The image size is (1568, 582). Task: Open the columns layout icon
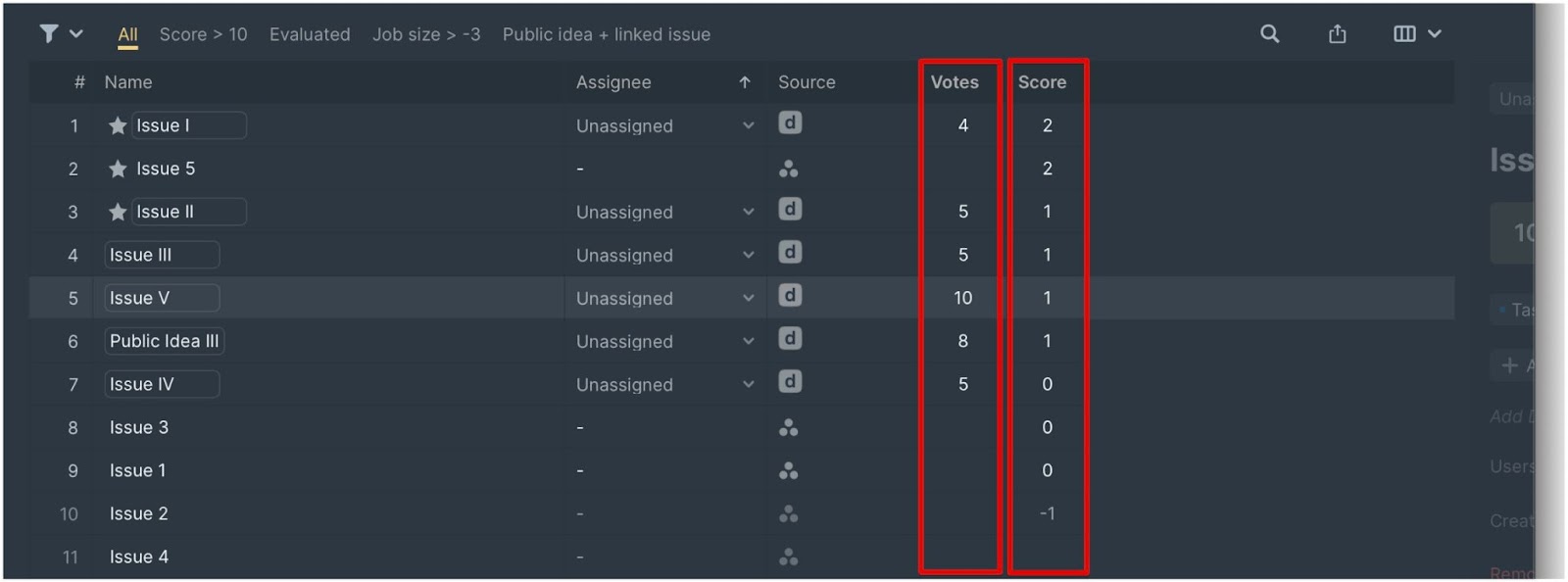click(x=1404, y=34)
